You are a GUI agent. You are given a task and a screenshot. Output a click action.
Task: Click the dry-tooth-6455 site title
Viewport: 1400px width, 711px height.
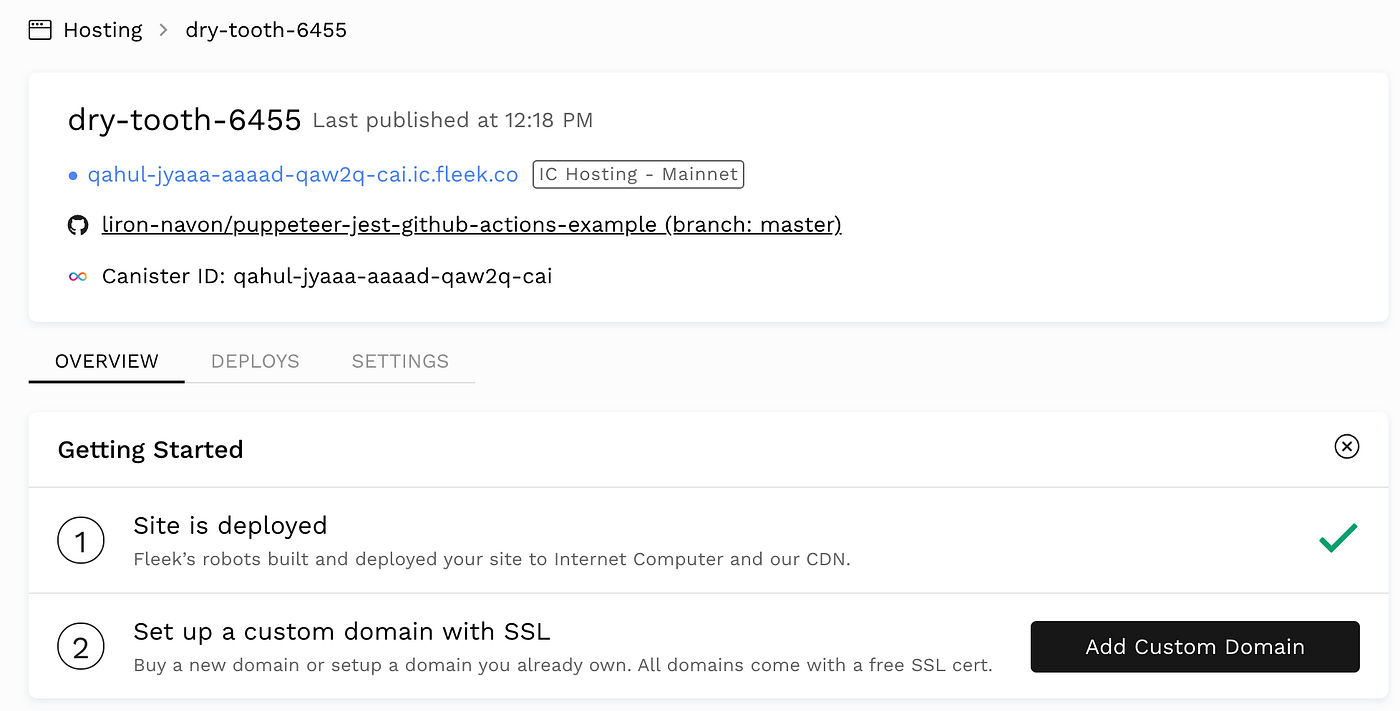coord(184,120)
